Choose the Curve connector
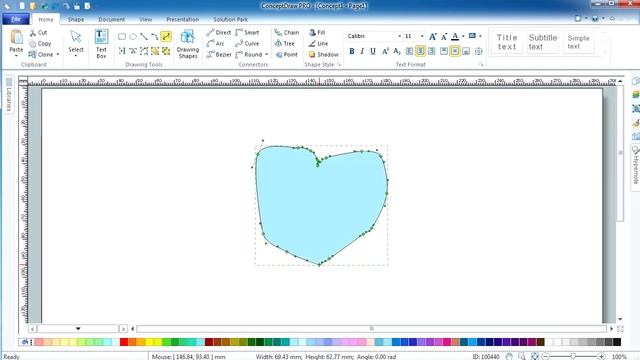The height and width of the screenshot is (360, 640). point(247,43)
